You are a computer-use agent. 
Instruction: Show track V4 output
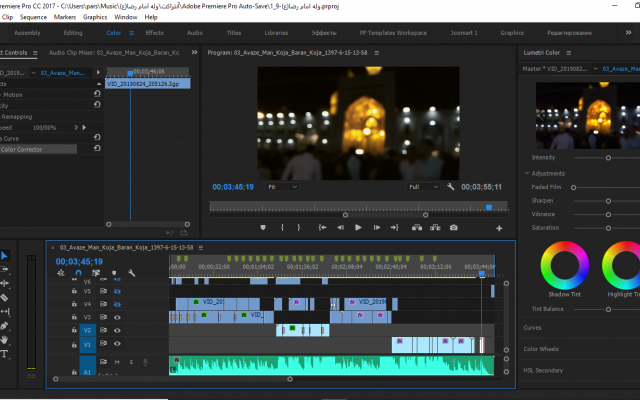pyautogui.click(x=117, y=304)
